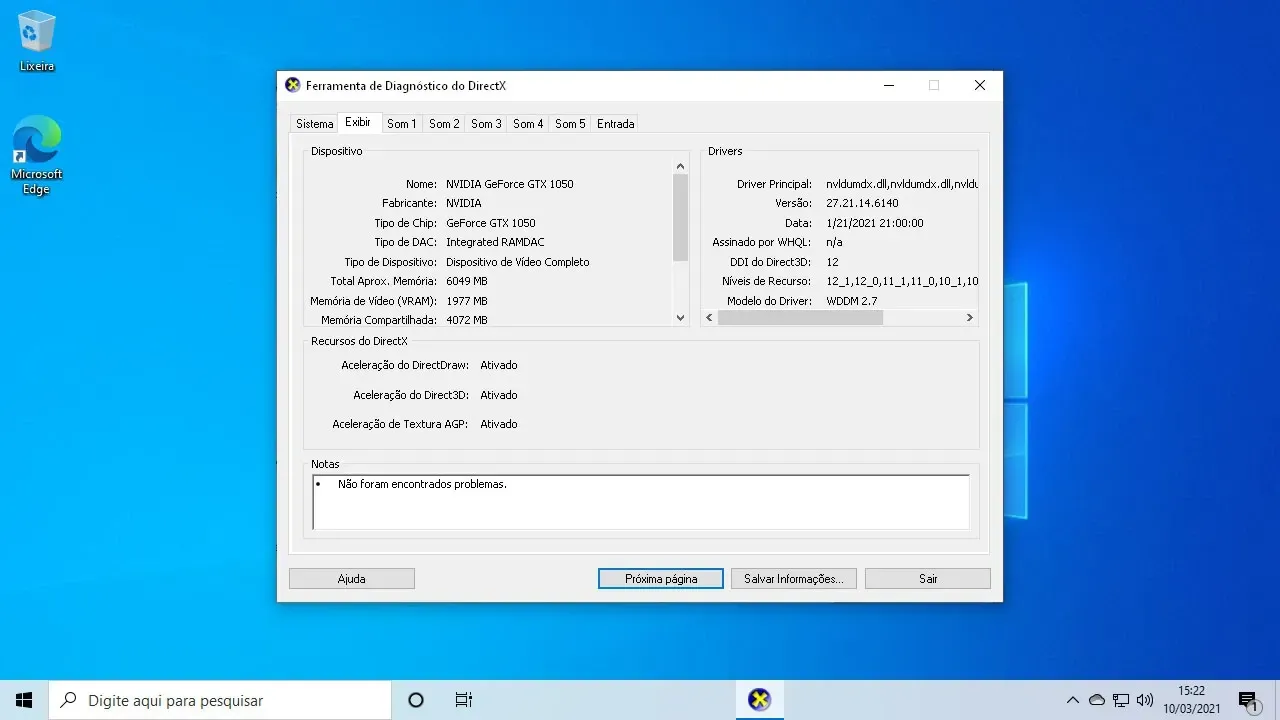
Task: Click driver version 27.21.14.6140
Action: (x=862, y=203)
